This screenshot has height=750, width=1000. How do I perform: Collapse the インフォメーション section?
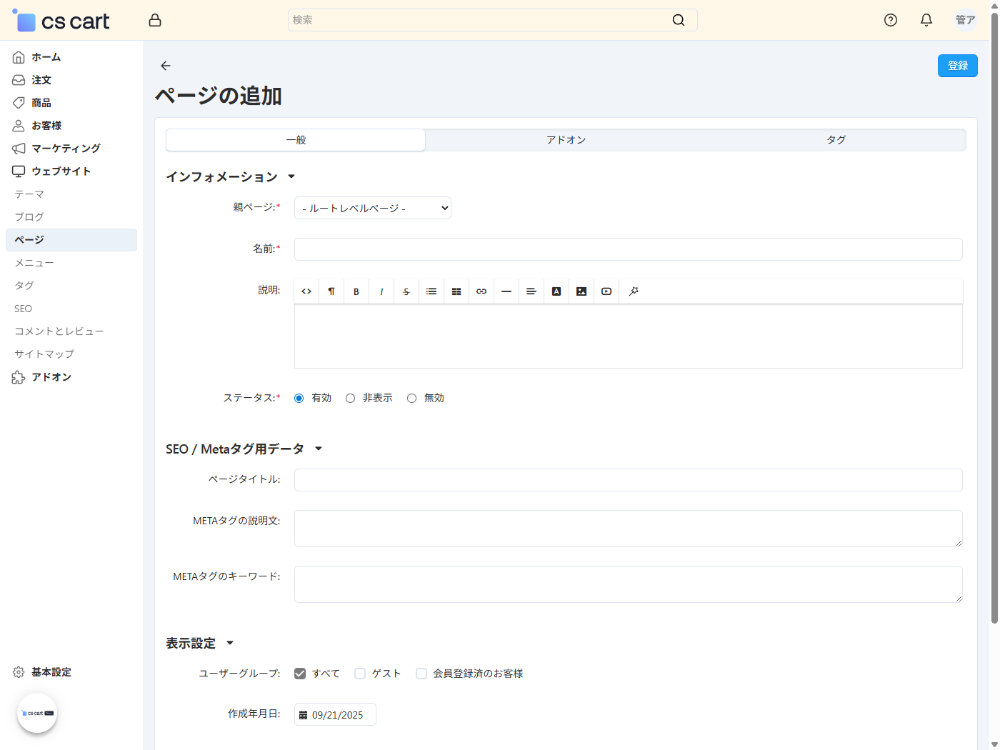[x=291, y=177]
